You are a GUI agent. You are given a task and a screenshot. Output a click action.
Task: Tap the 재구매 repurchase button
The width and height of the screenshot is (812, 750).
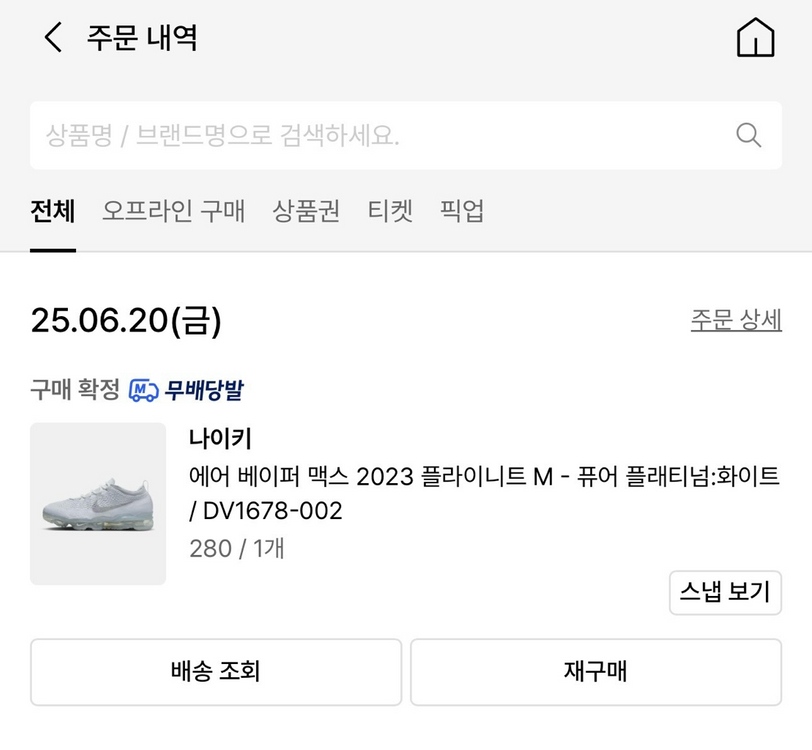click(596, 672)
